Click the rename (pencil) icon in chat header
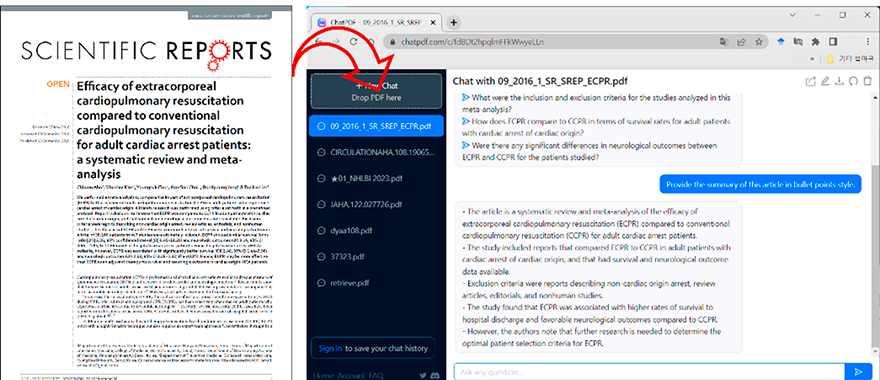 [x=824, y=81]
